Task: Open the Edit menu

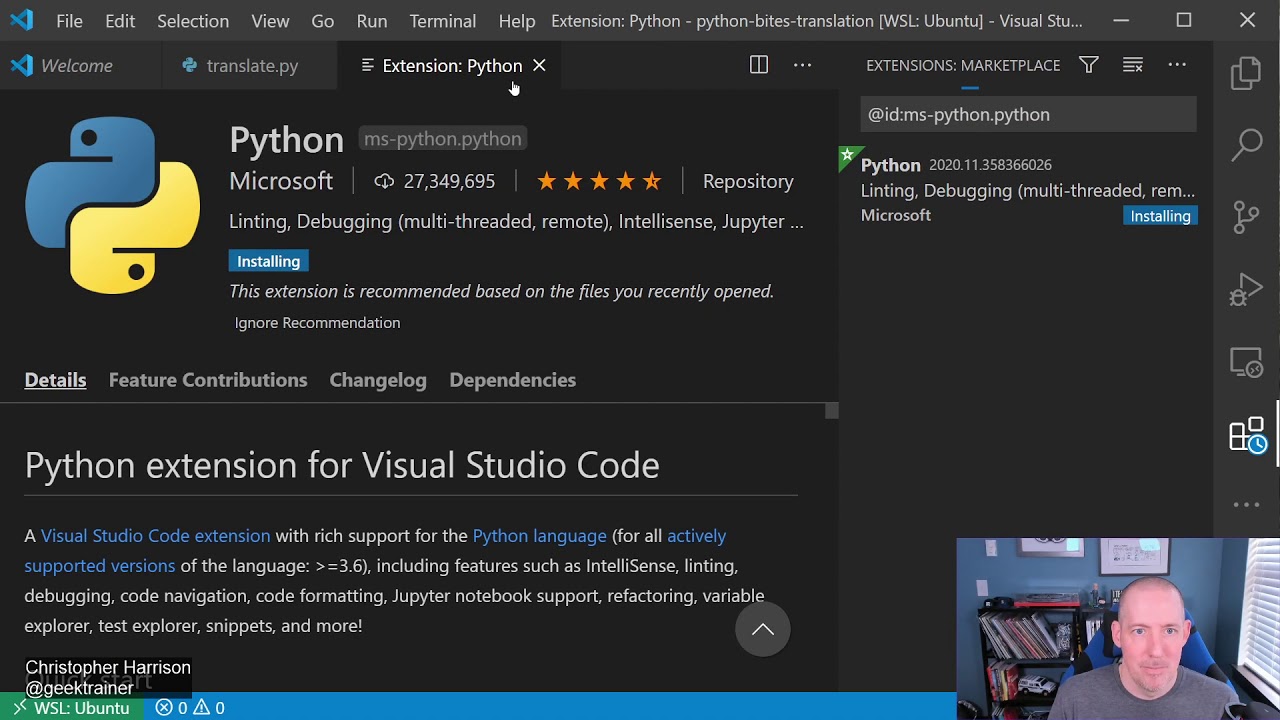Action: (x=120, y=21)
